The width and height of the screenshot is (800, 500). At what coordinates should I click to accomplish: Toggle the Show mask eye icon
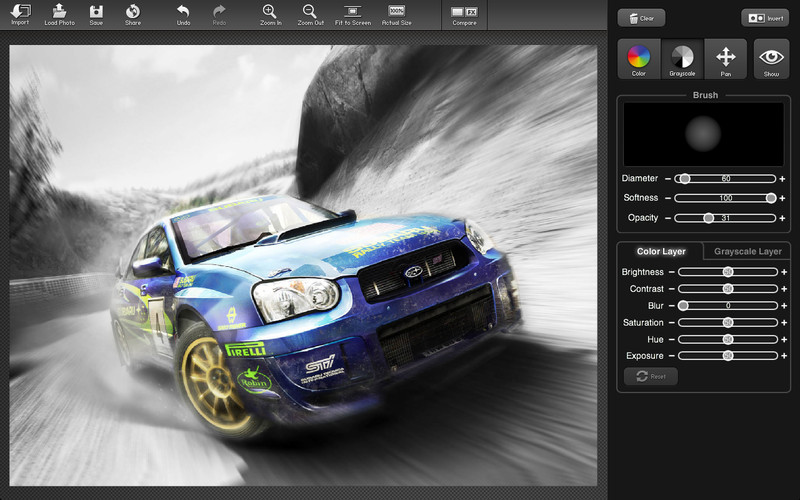click(771, 60)
